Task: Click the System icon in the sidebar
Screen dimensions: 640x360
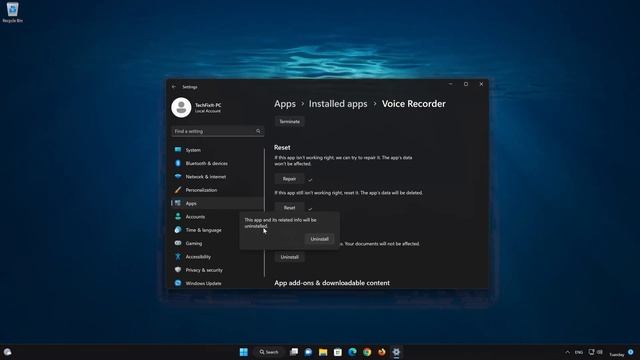Action: click(x=178, y=150)
